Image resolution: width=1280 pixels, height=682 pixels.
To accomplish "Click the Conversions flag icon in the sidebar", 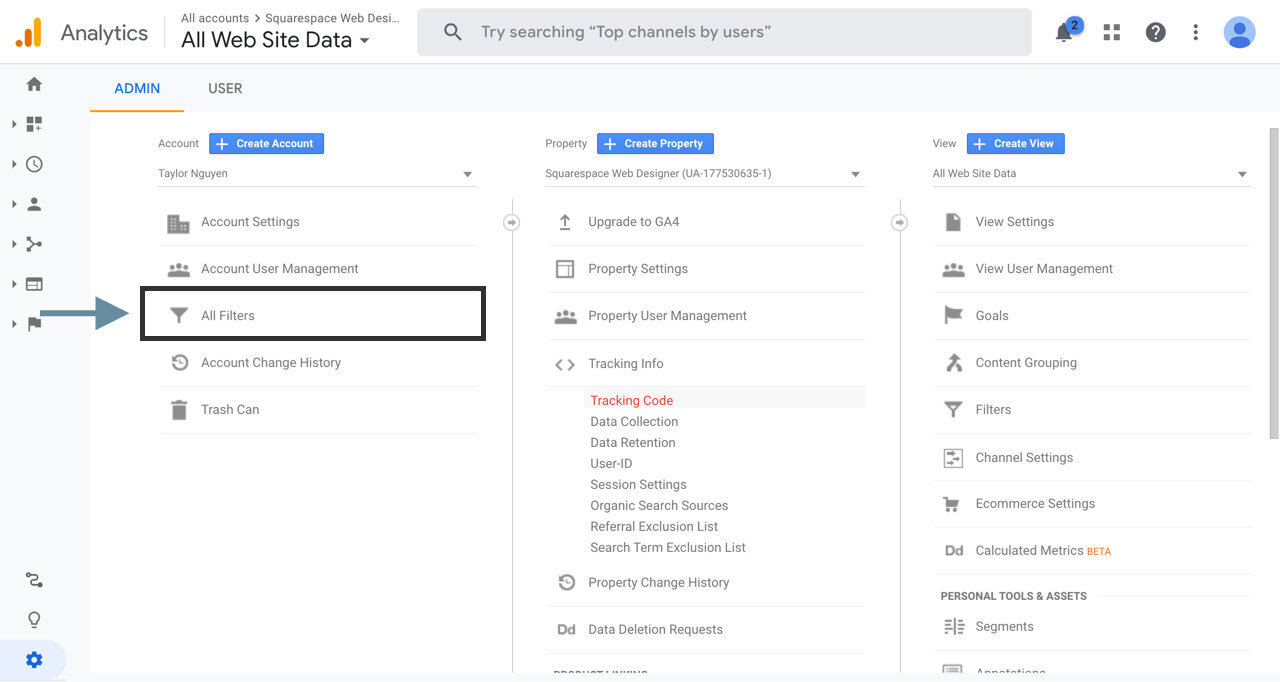I will (x=33, y=324).
